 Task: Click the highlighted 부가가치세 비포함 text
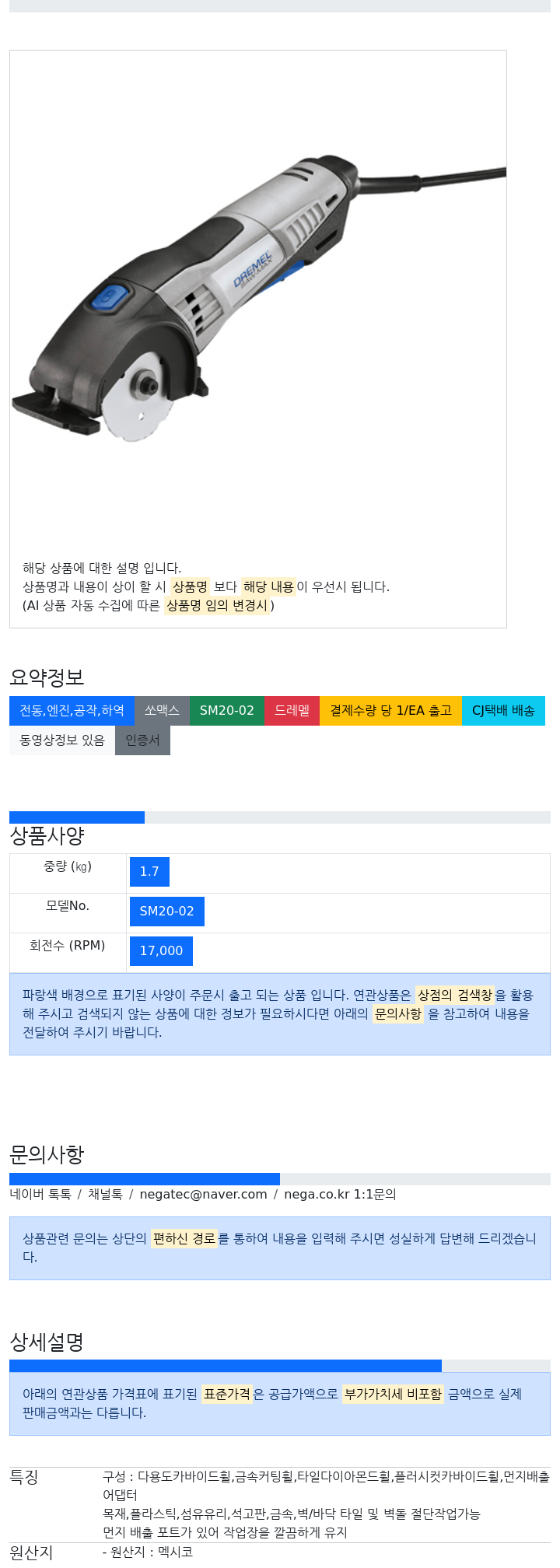click(x=393, y=1395)
